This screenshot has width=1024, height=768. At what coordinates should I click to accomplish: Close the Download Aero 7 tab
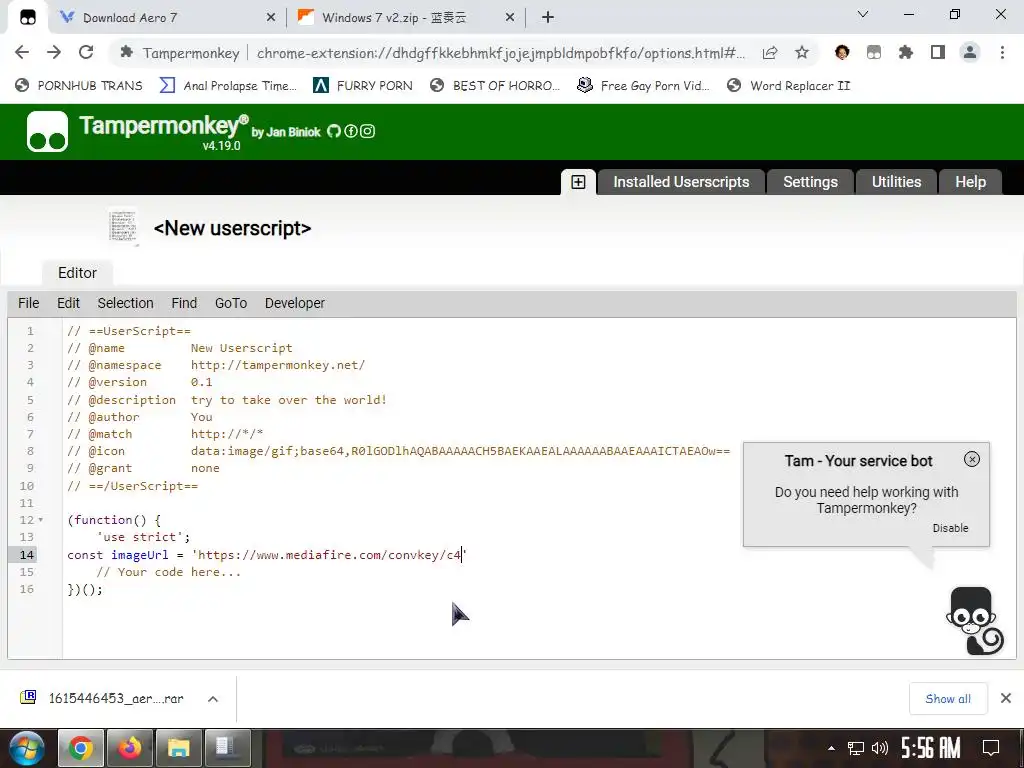point(270,18)
